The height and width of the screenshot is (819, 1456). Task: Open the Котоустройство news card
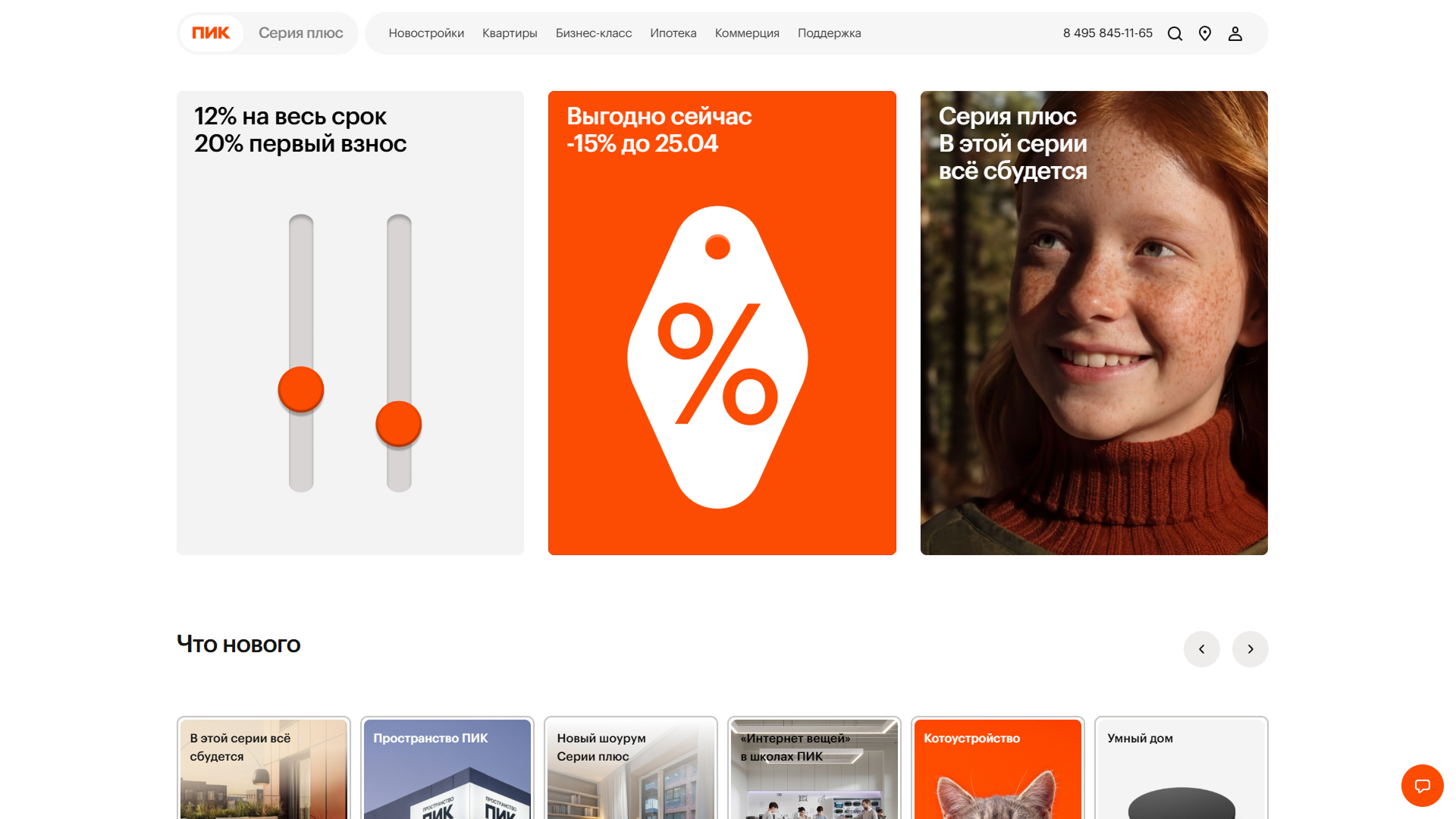click(998, 767)
